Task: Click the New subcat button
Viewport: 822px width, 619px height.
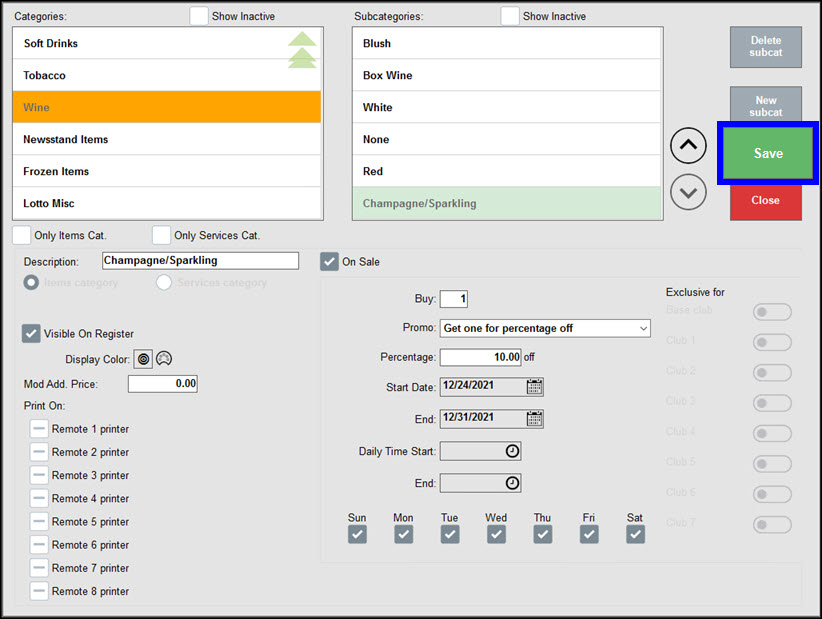Action: click(x=765, y=105)
